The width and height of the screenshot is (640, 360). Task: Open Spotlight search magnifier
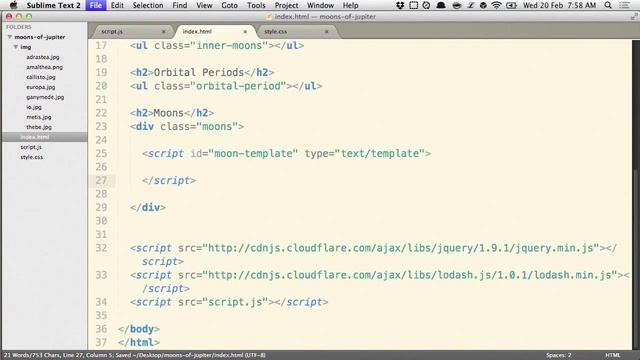point(608,5)
